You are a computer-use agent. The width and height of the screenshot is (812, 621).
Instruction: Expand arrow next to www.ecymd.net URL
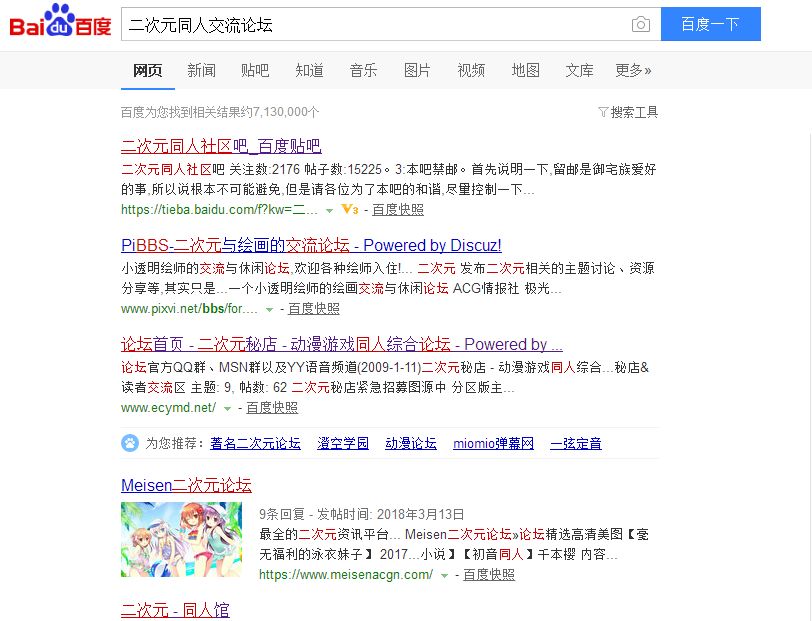click(x=227, y=408)
